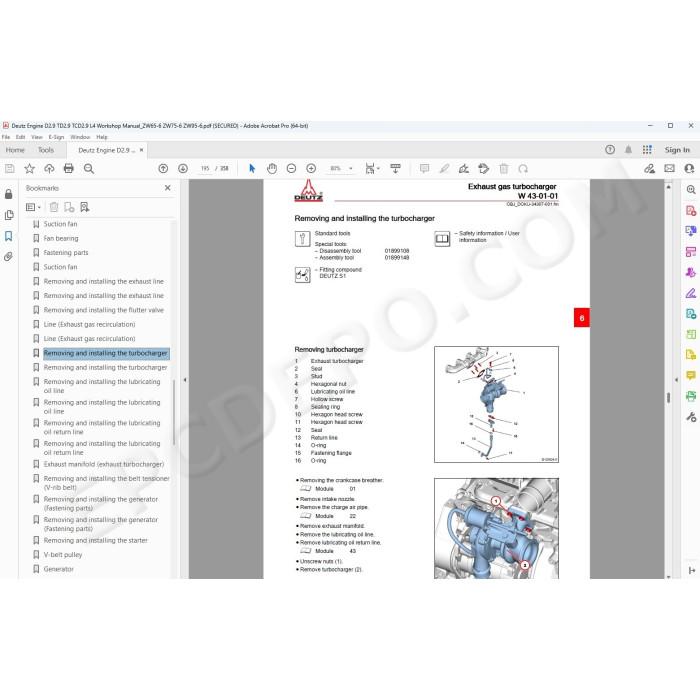Click the delete page trash icon
700x700 pixels.
point(504,168)
